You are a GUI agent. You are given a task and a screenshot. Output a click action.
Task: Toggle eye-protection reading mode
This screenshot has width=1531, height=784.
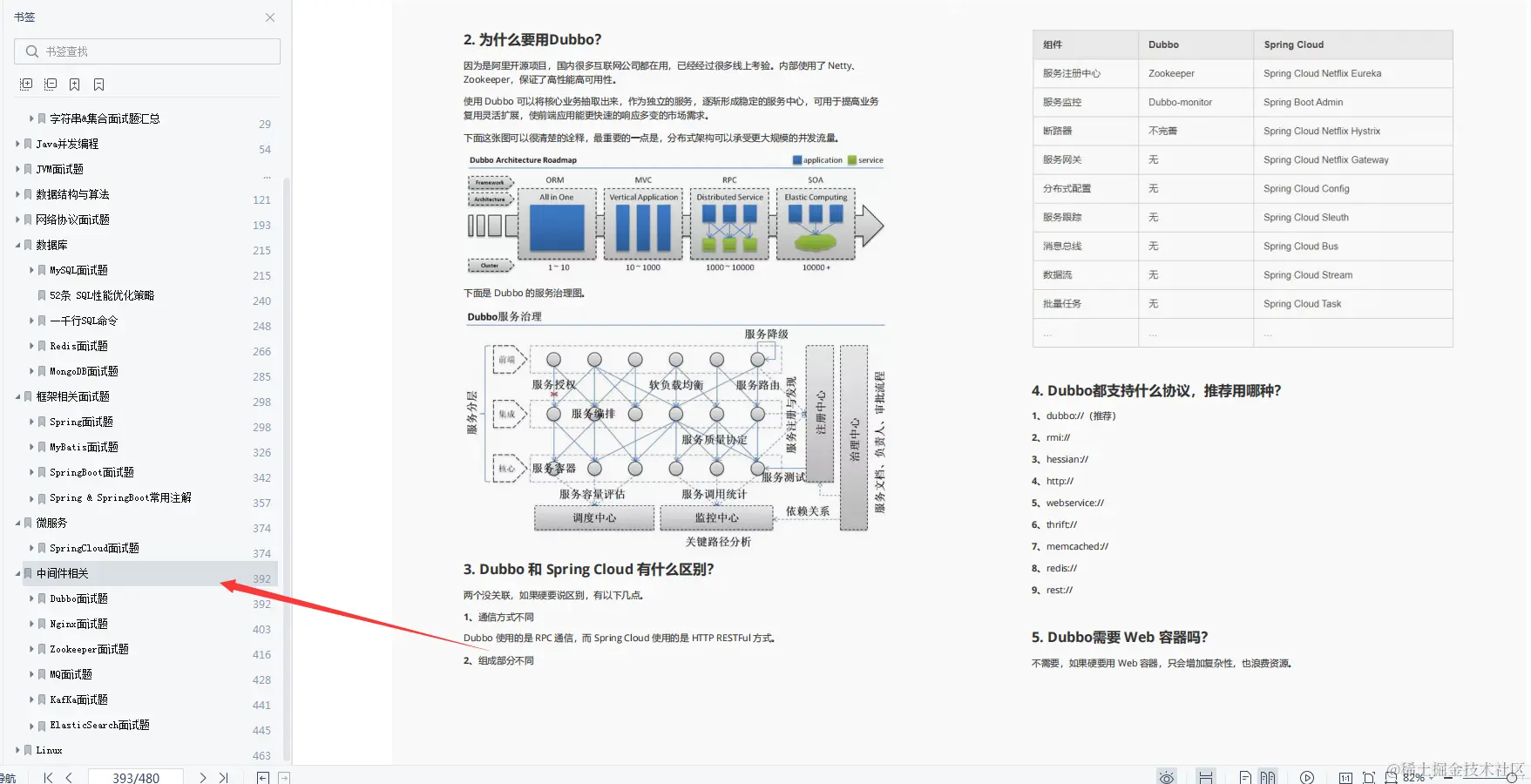1167,776
